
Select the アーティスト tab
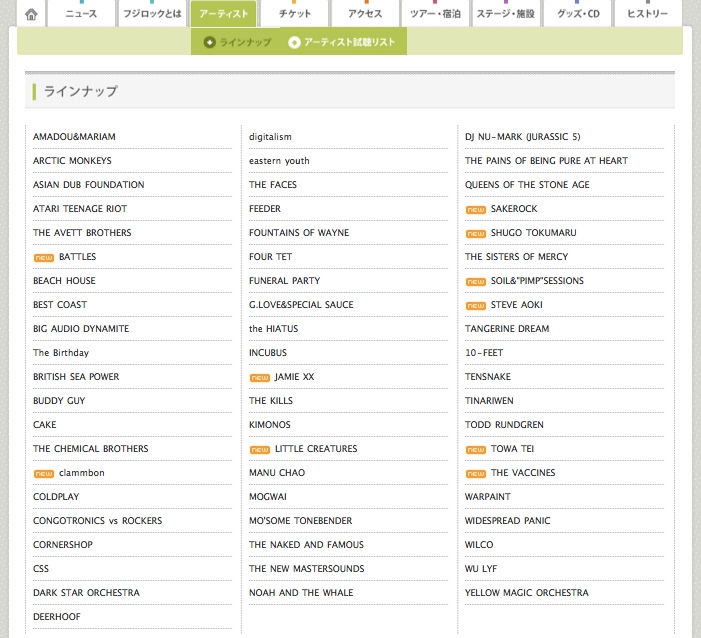(224, 13)
